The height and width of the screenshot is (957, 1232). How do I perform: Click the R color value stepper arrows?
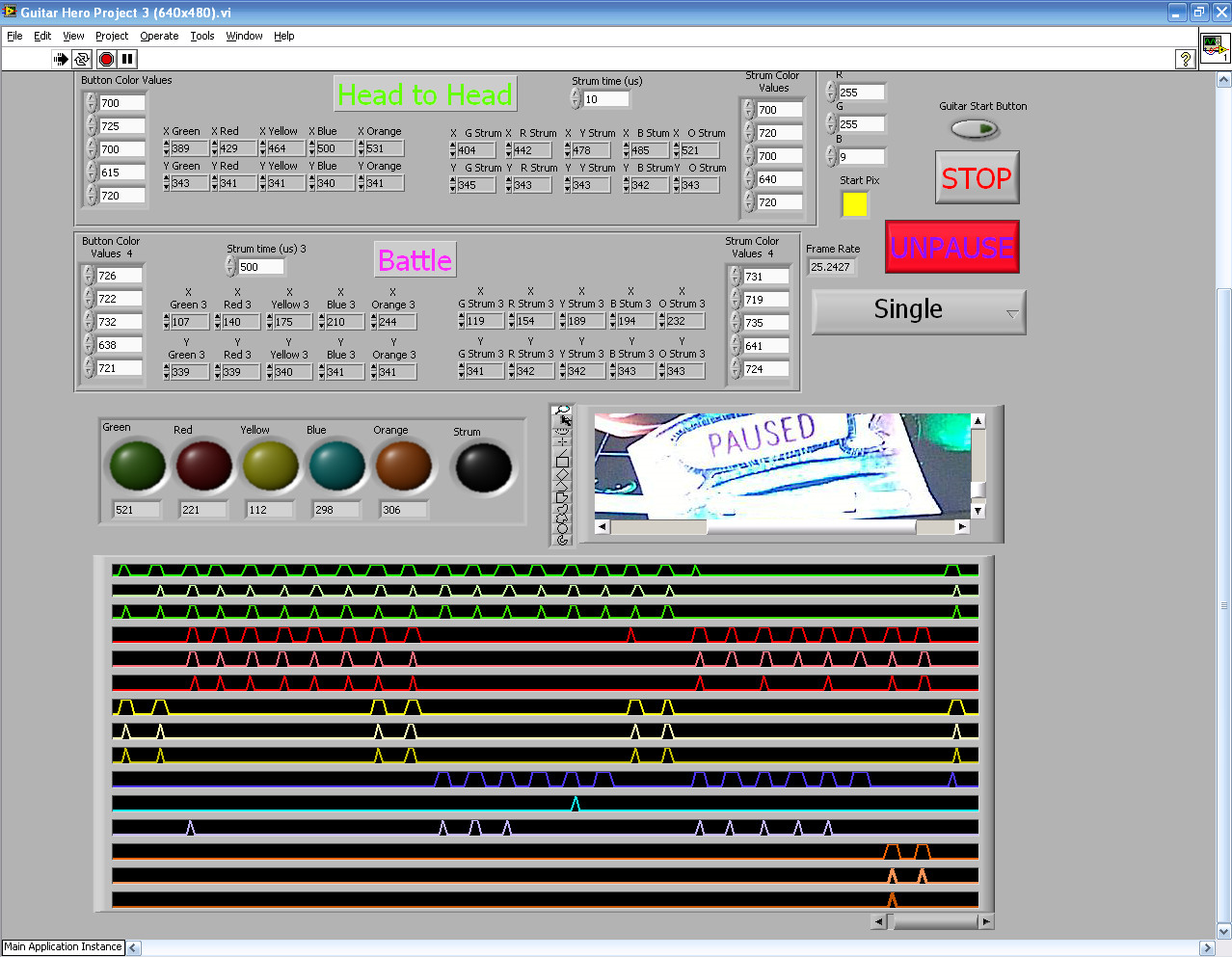tap(831, 89)
